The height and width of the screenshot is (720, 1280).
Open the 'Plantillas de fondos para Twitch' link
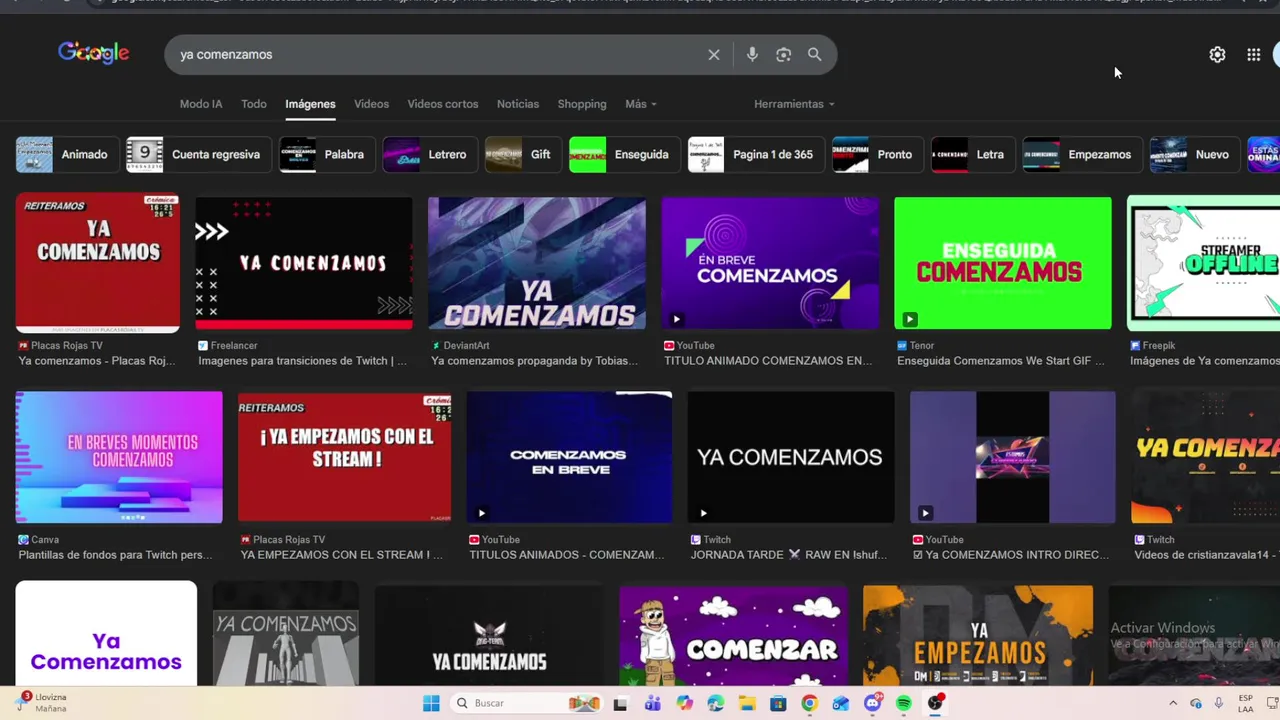115,555
